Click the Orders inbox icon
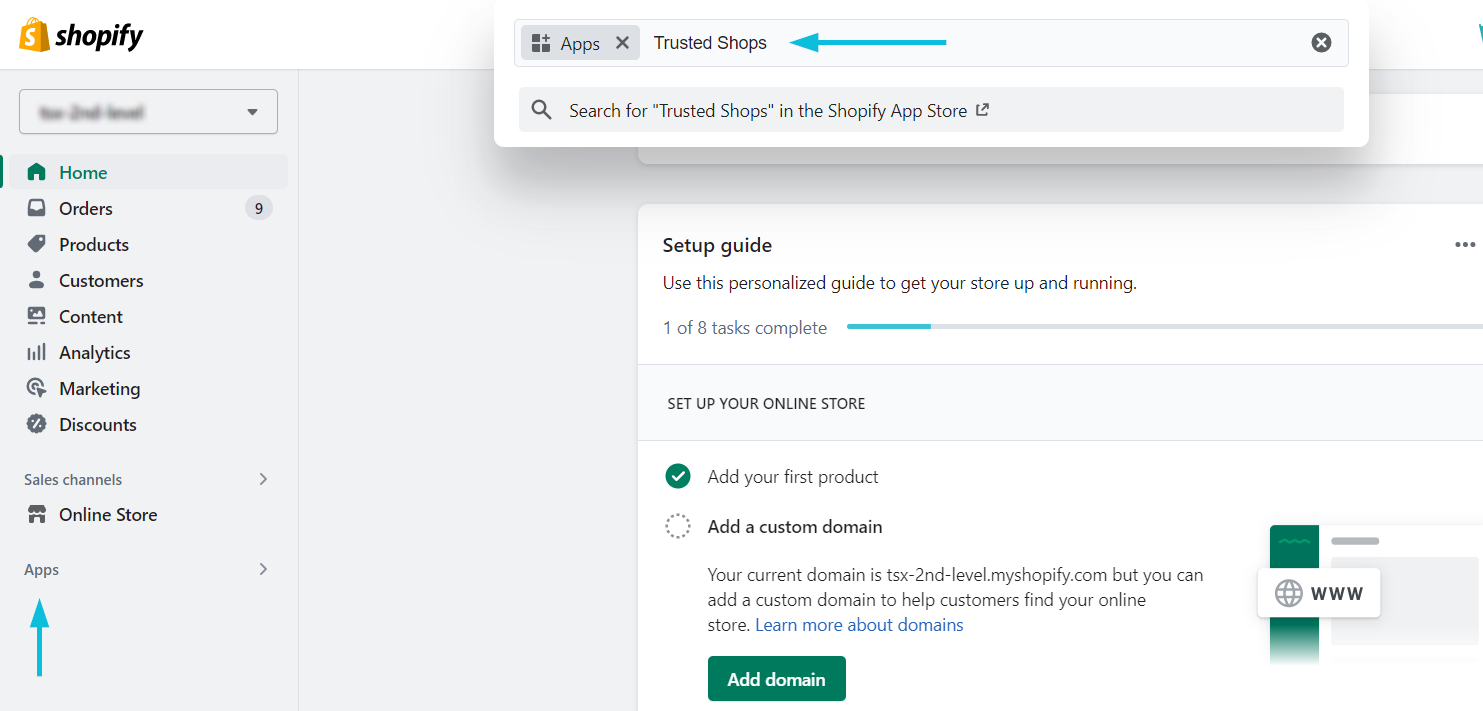The height and width of the screenshot is (711, 1483). tap(37, 208)
